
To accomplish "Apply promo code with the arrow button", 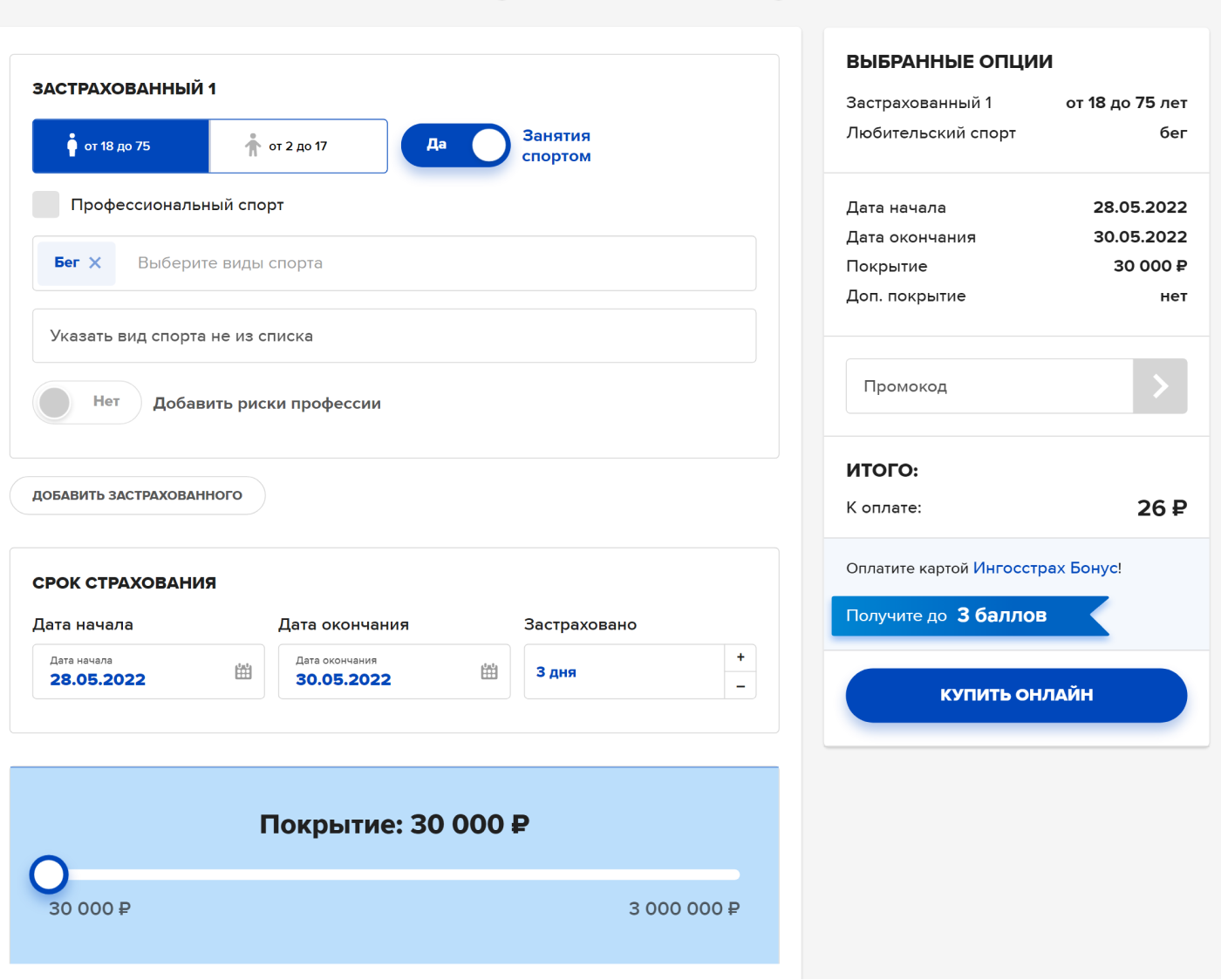I will [1160, 386].
